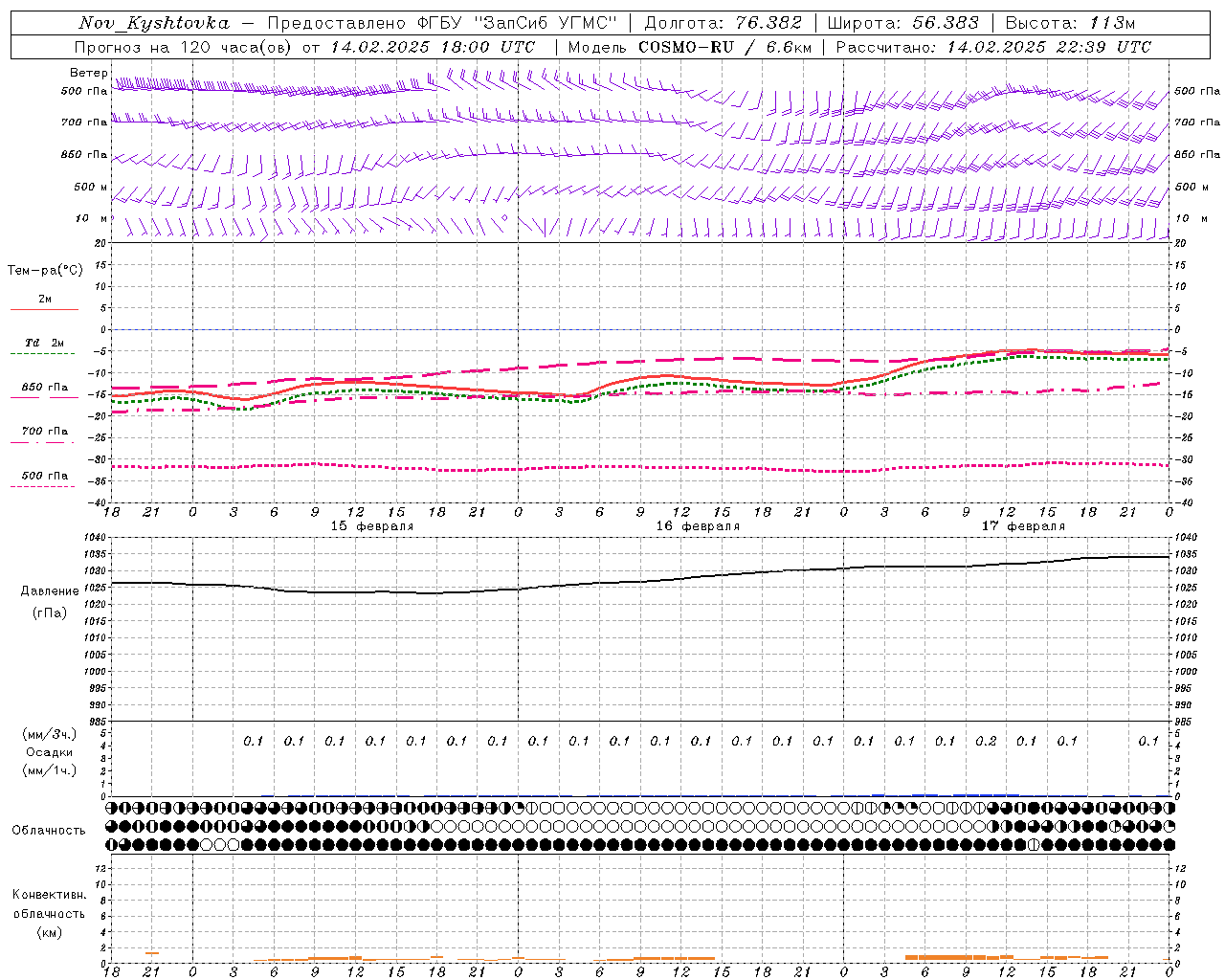
Task: Click the 0.2 precipitation value
Action: click(x=986, y=741)
